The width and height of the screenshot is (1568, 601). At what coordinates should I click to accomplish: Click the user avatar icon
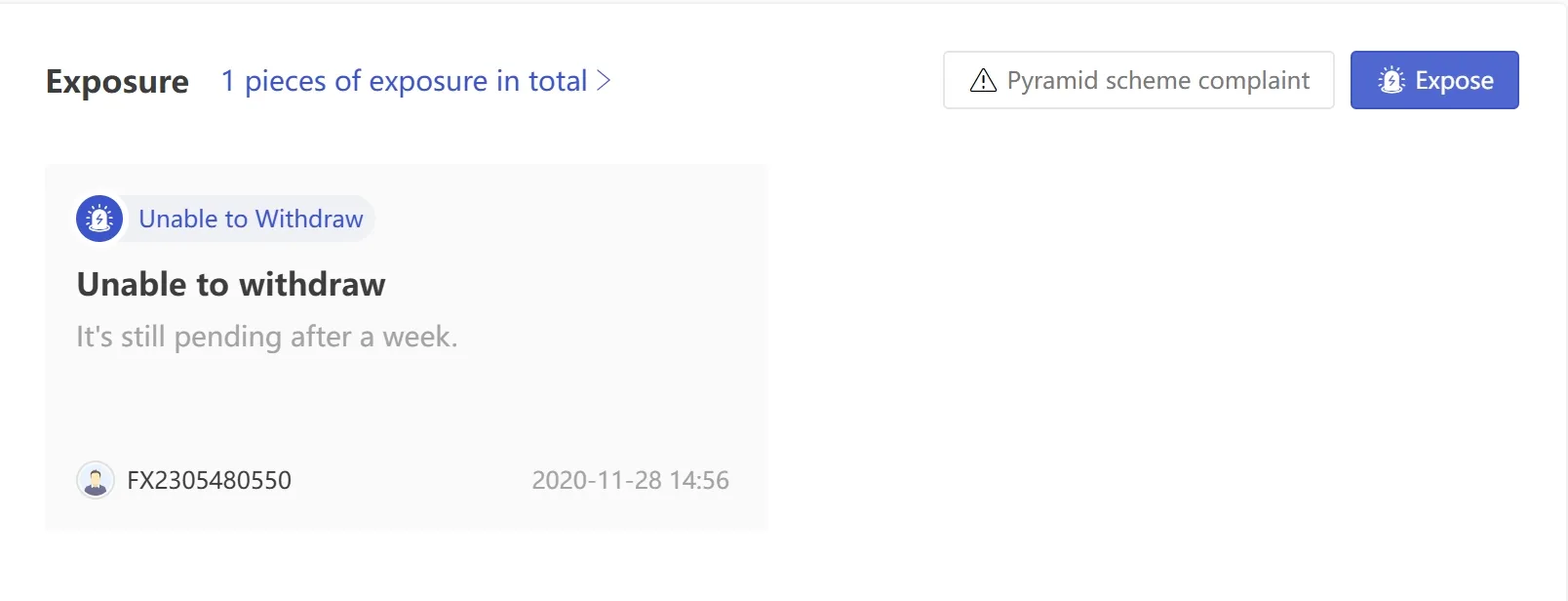pyautogui.click(x=96, y=480)
